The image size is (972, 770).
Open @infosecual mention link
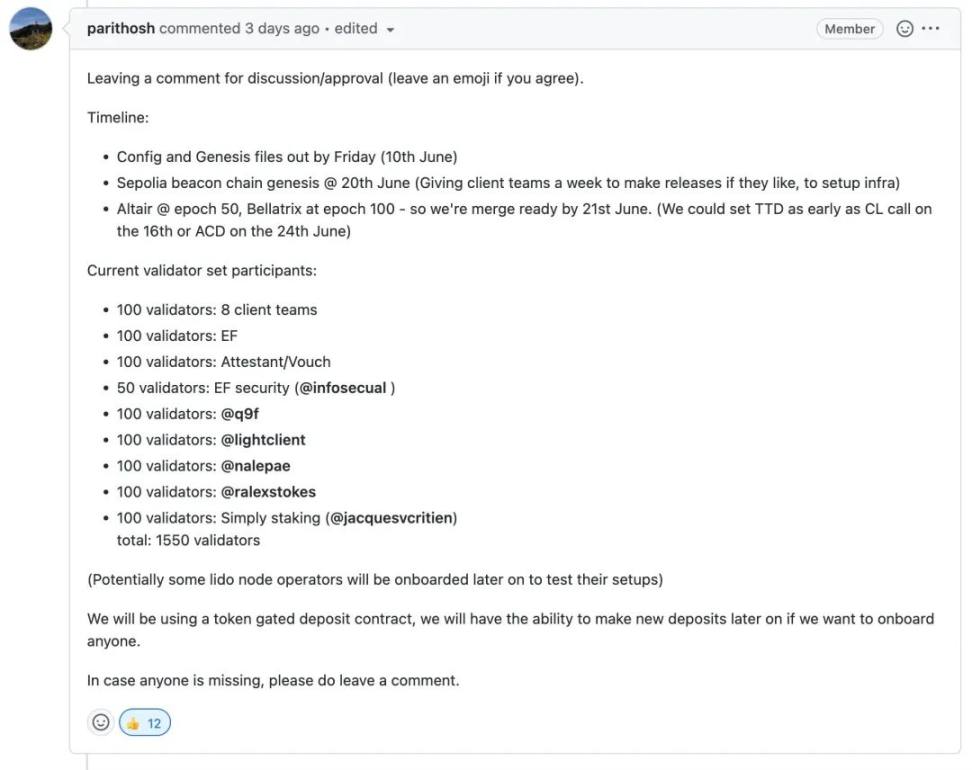pyautogui.click(x=342, y=388)
